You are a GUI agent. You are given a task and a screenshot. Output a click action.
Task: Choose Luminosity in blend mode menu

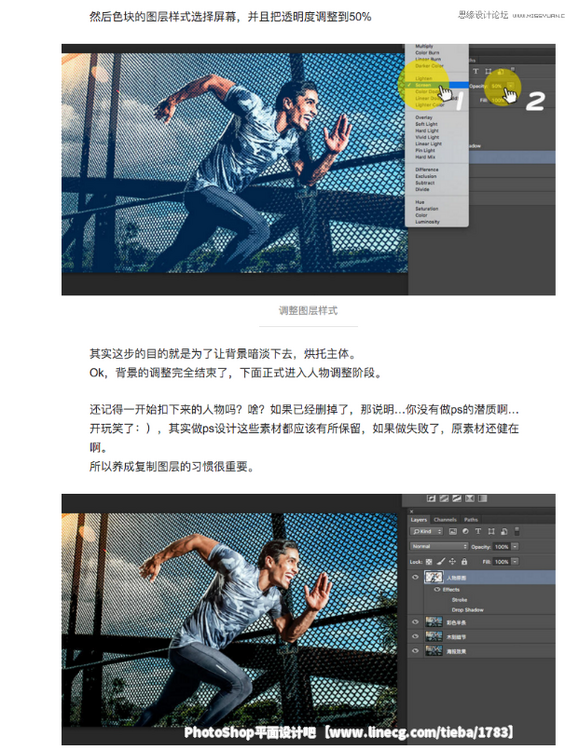coord(437,222)
